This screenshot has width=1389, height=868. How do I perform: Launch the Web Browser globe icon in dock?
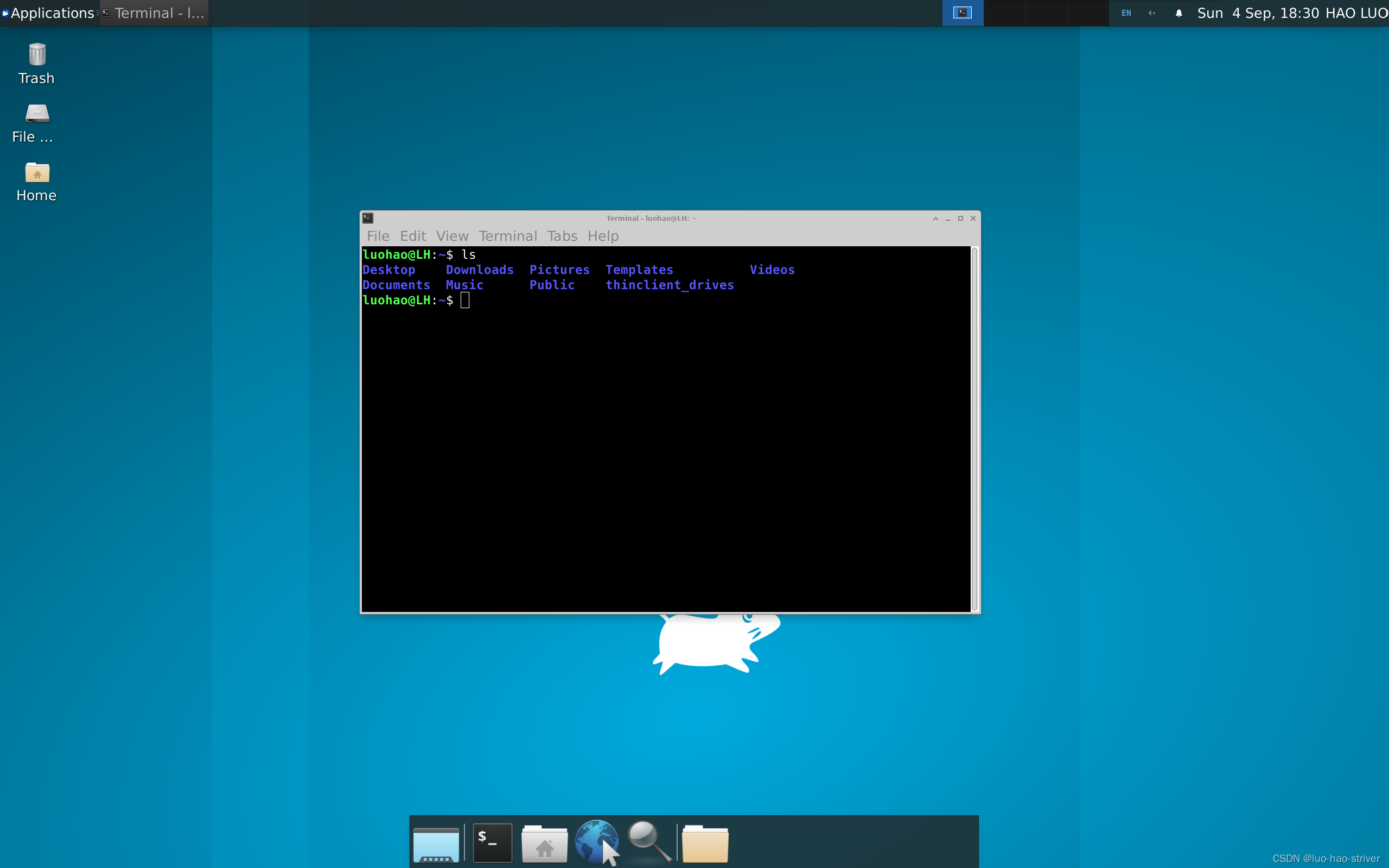[597, 842]
